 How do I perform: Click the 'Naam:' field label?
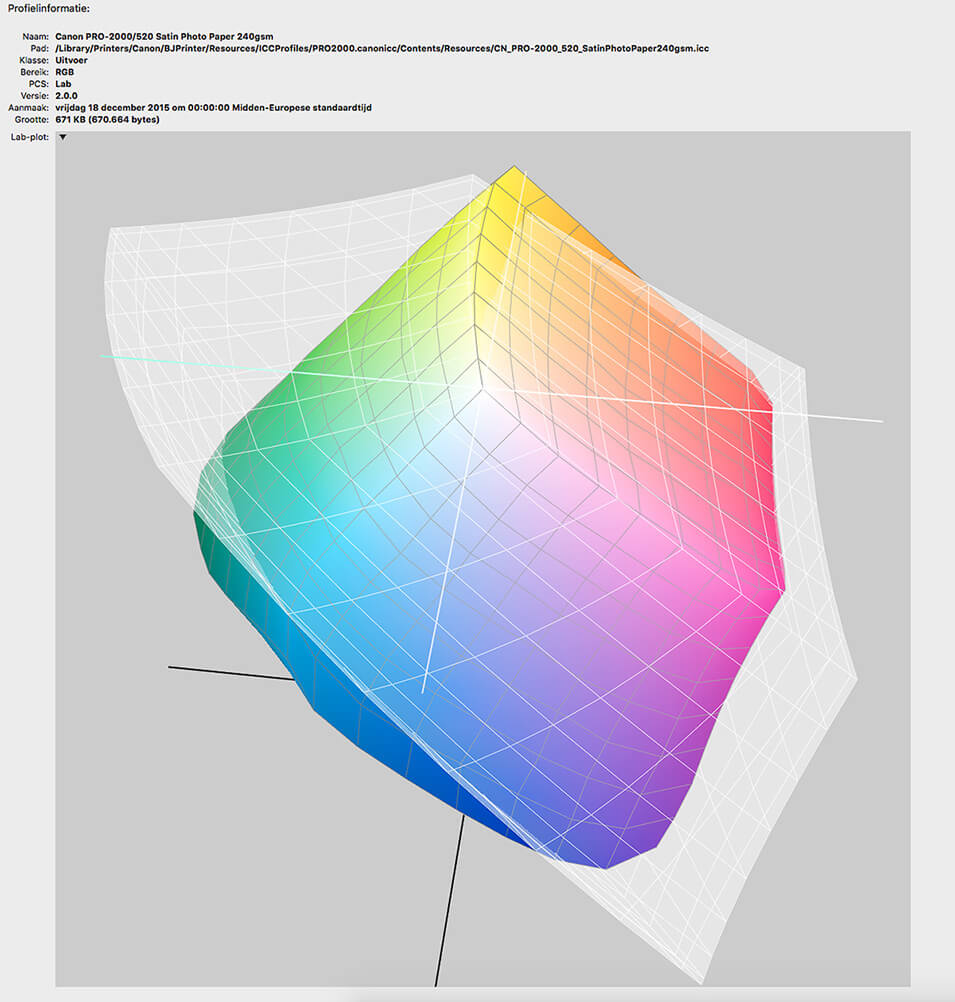(x=36, y=36)
